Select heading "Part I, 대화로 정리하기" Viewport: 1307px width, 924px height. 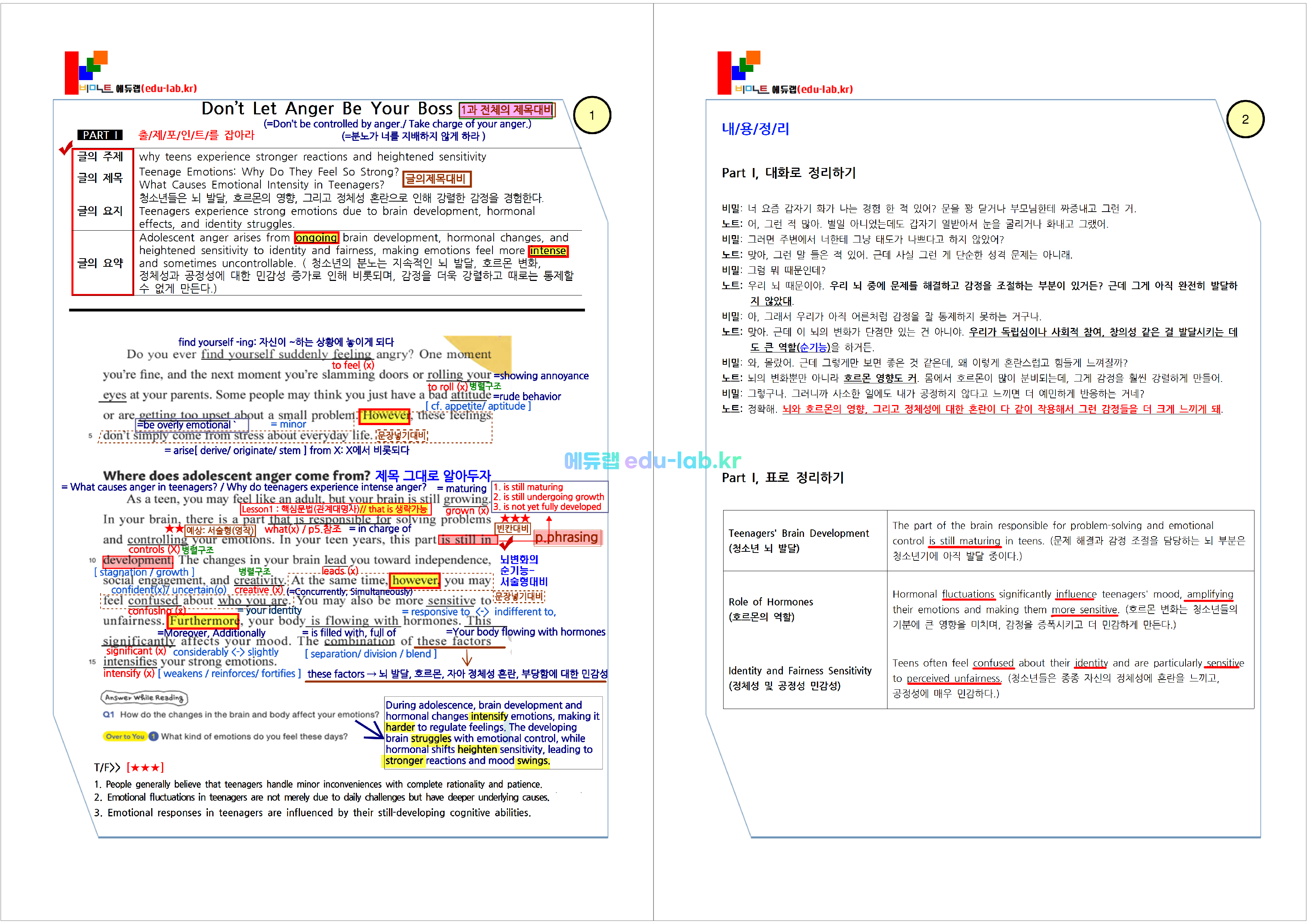pyautogui.click(x=788, y=173)
